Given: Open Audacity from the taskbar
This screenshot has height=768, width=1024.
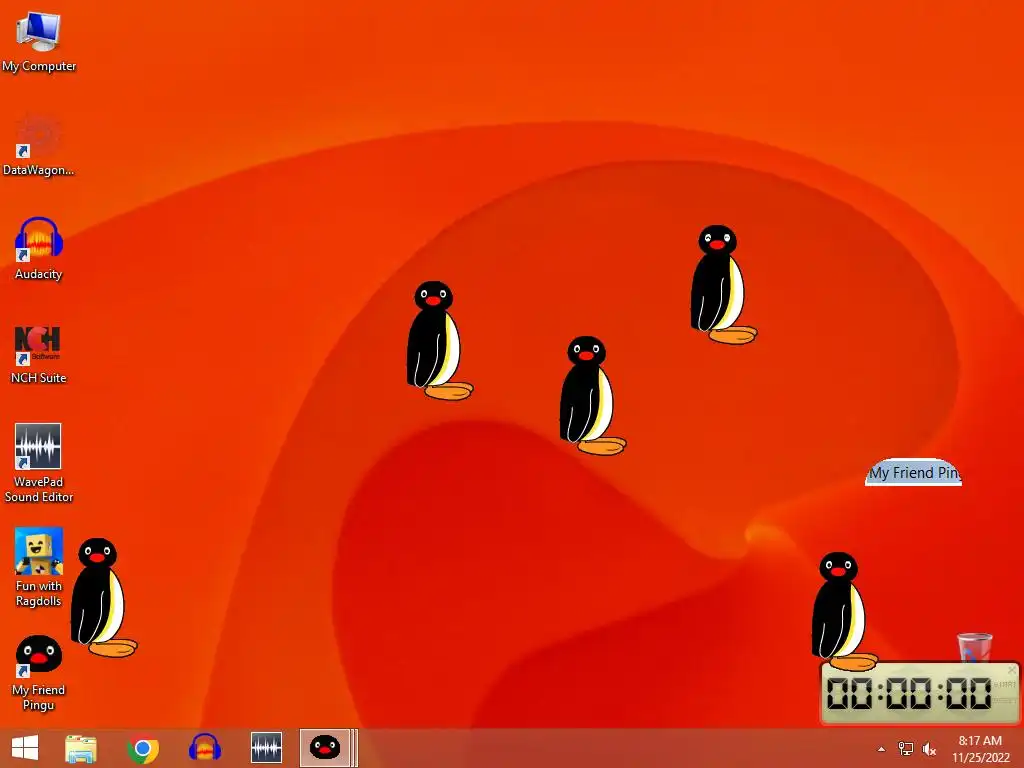Looking at the screenshot, I should pos(204,748).
